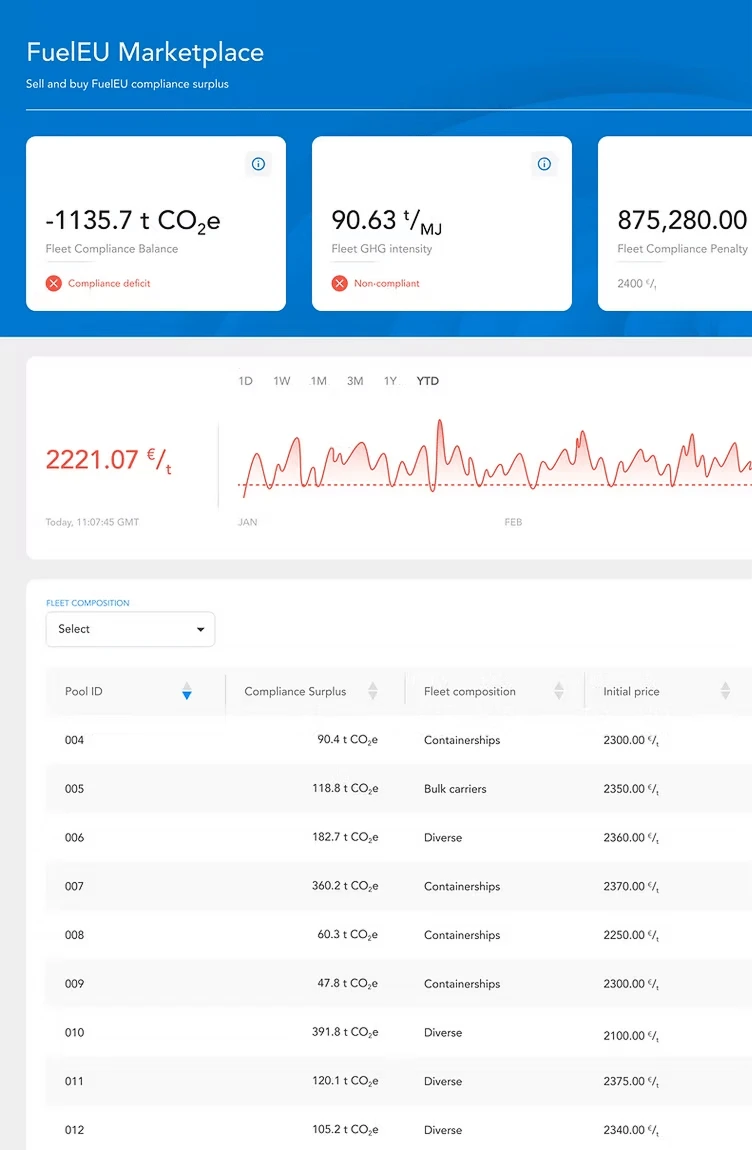Select pool 004 row
The height and width of the screenshot is (1150, 752).
click(x=400, y=740)
